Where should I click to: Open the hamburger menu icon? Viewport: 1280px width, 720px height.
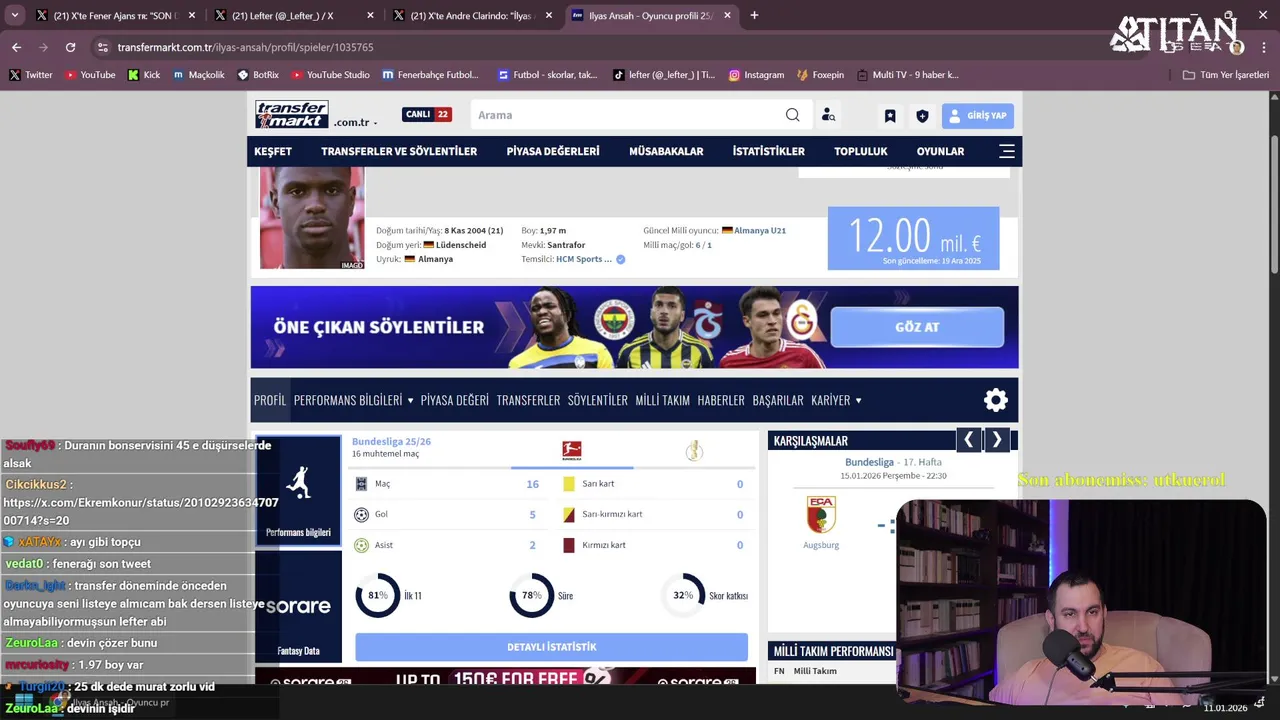pyautogui.click(x=1007, y=151)
